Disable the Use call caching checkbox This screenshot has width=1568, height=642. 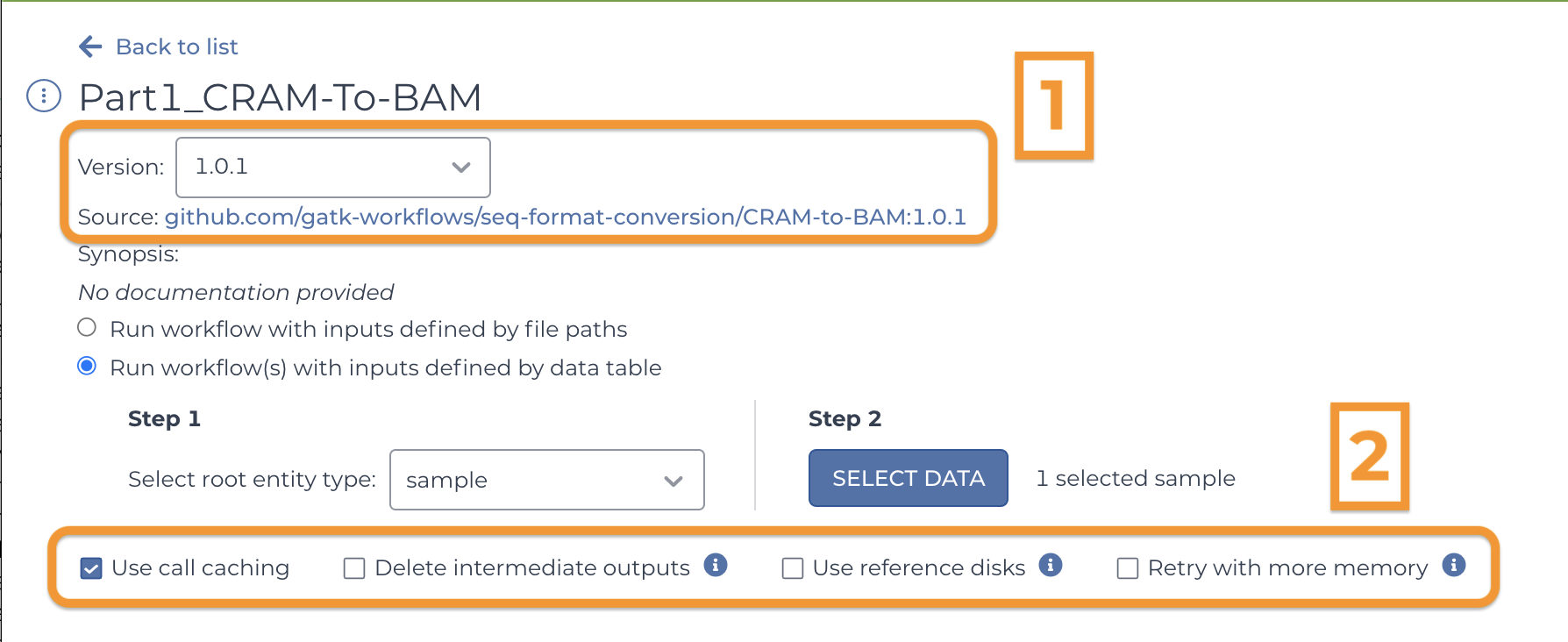tap(91, 568)
